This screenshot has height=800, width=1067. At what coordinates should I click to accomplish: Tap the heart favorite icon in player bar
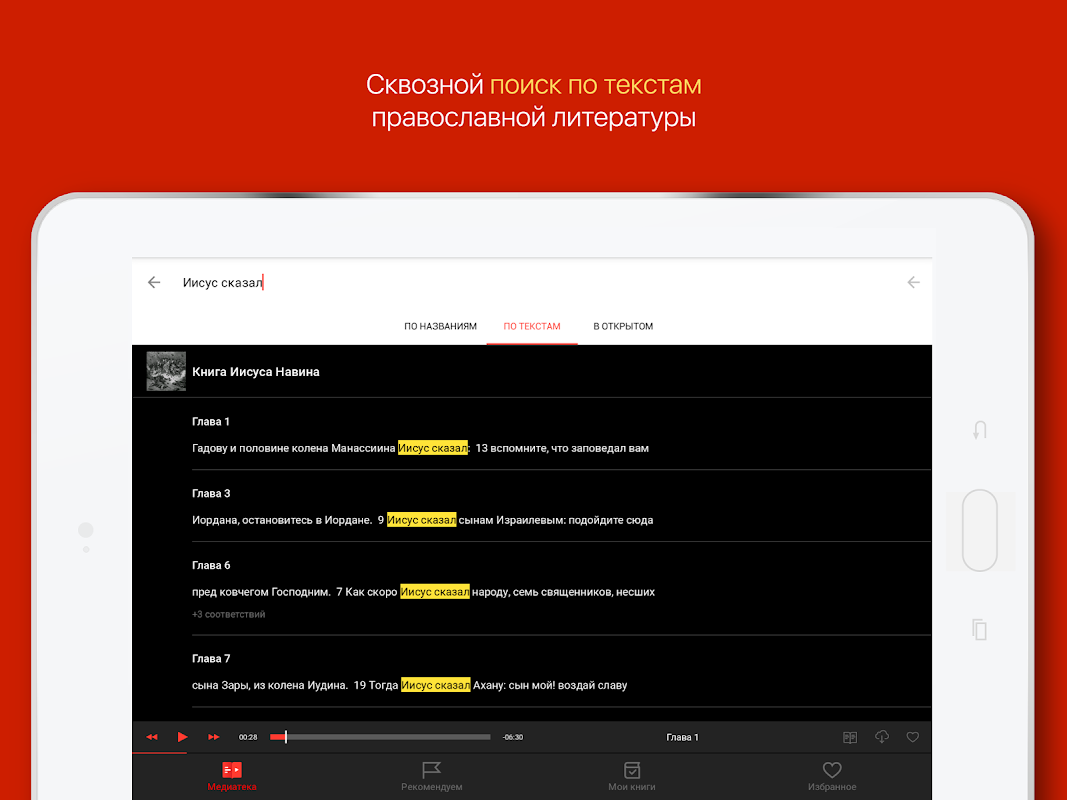tap(913, 737)
